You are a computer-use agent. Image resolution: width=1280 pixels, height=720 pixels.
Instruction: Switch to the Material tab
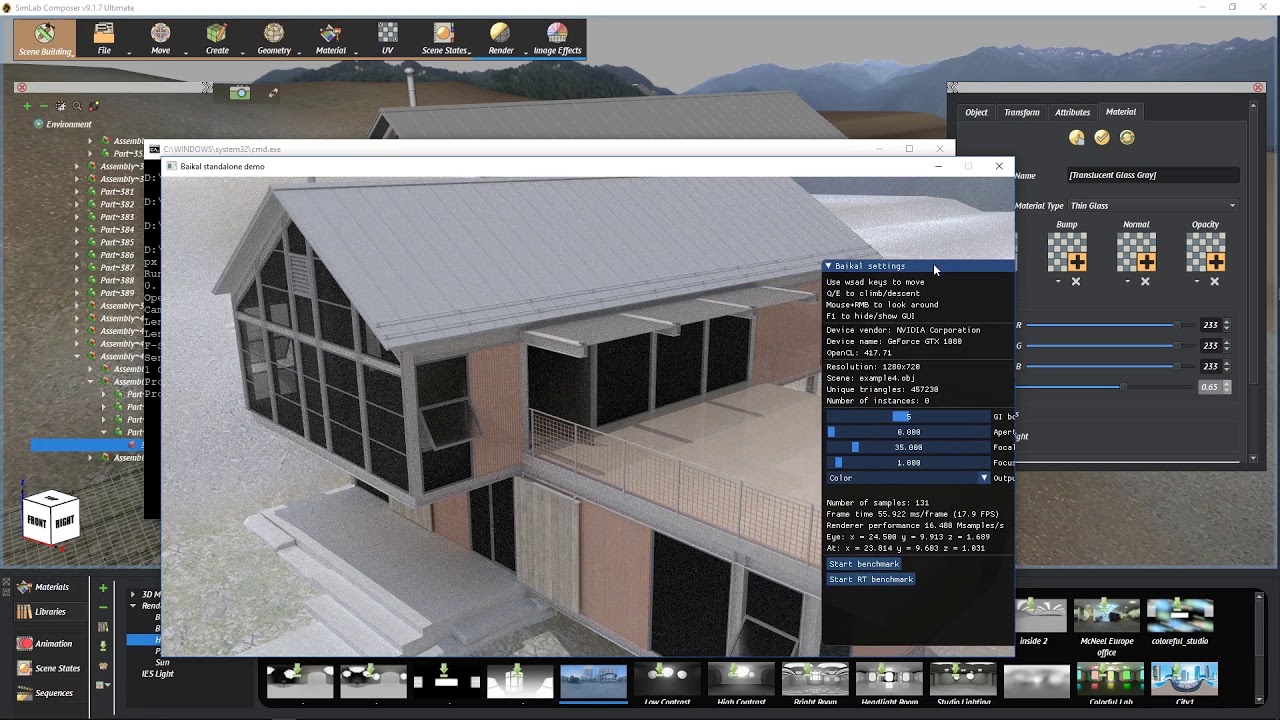point(1121,112)
